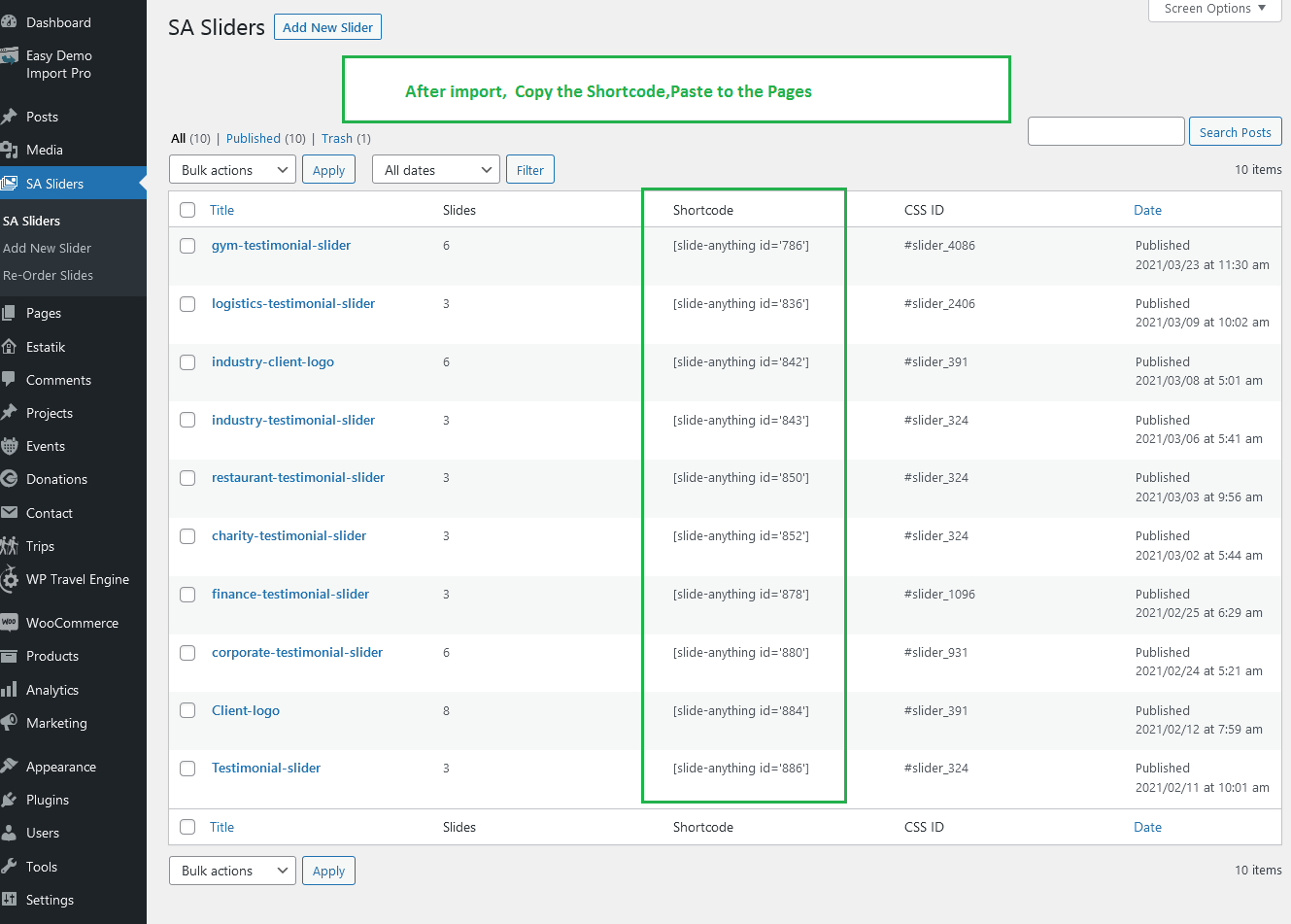The height and width of the screenshot is (924, 1291).
Task: Check the corporate-testimonial-slider row checkbox
Action: tap(187, 653)
